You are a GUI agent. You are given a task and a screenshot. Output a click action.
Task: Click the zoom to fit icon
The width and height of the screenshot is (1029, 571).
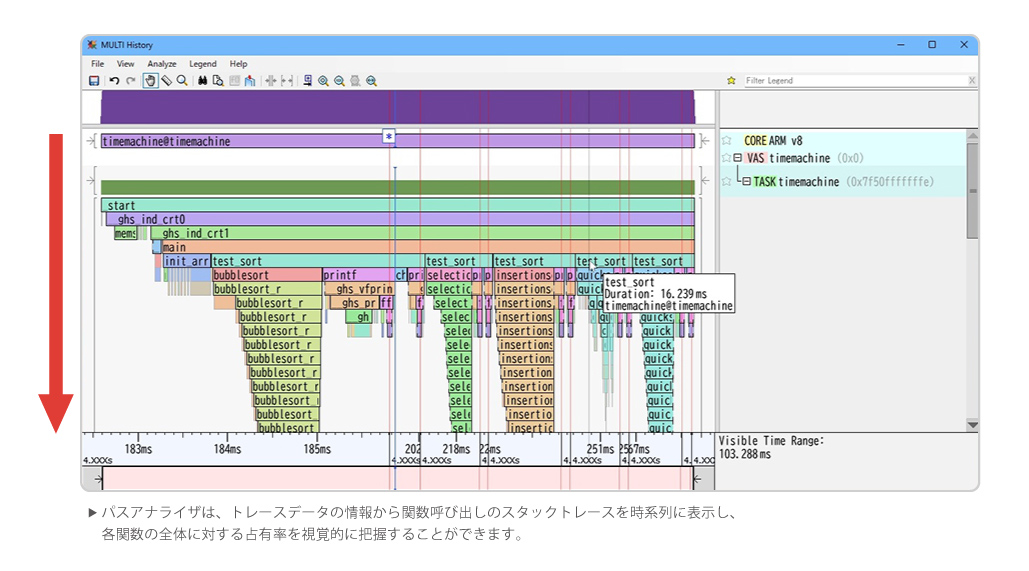[x=371, y=81]
